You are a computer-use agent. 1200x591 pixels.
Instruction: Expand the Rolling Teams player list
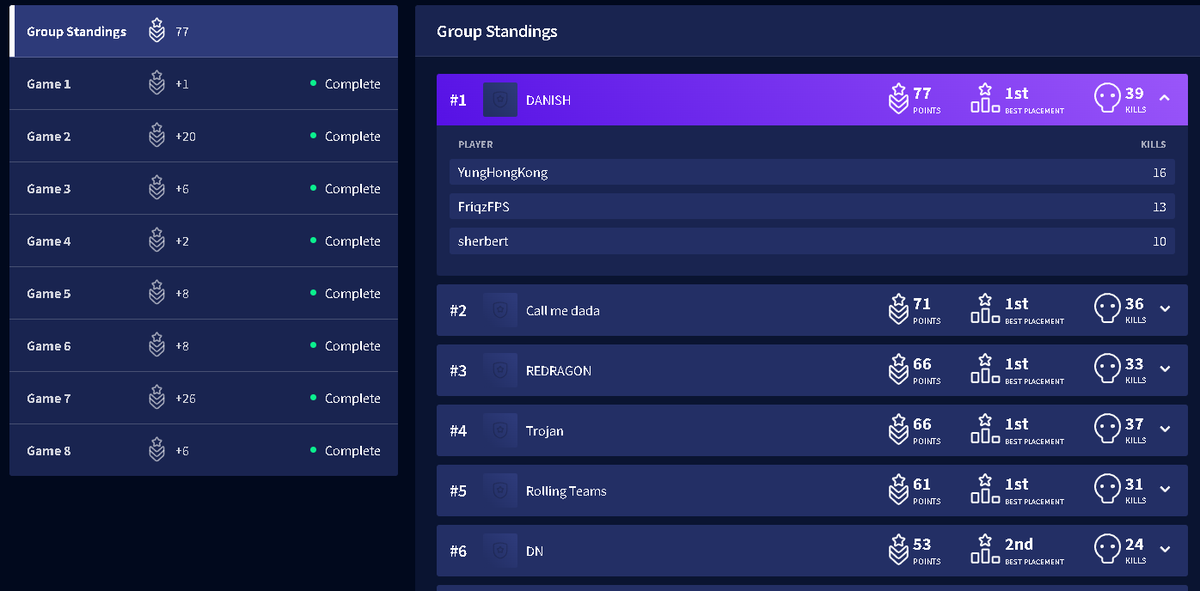tap(1164, 489)
